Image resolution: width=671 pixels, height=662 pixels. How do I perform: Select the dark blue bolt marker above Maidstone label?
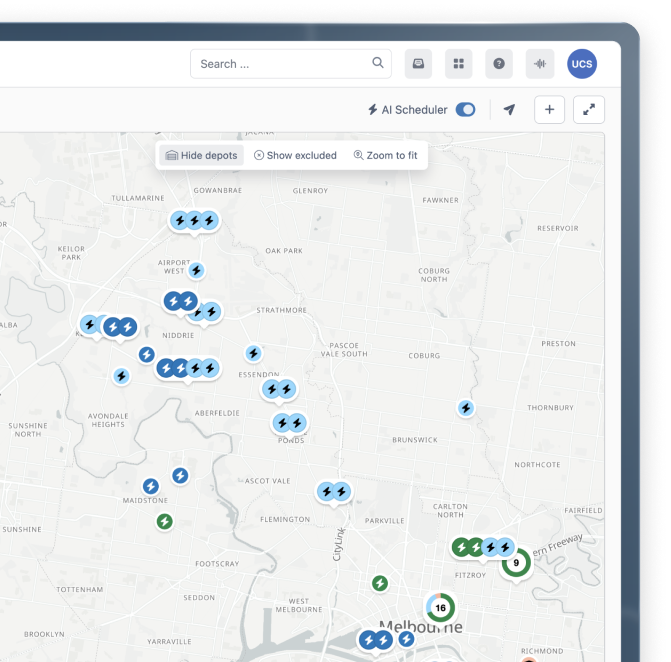151,487
